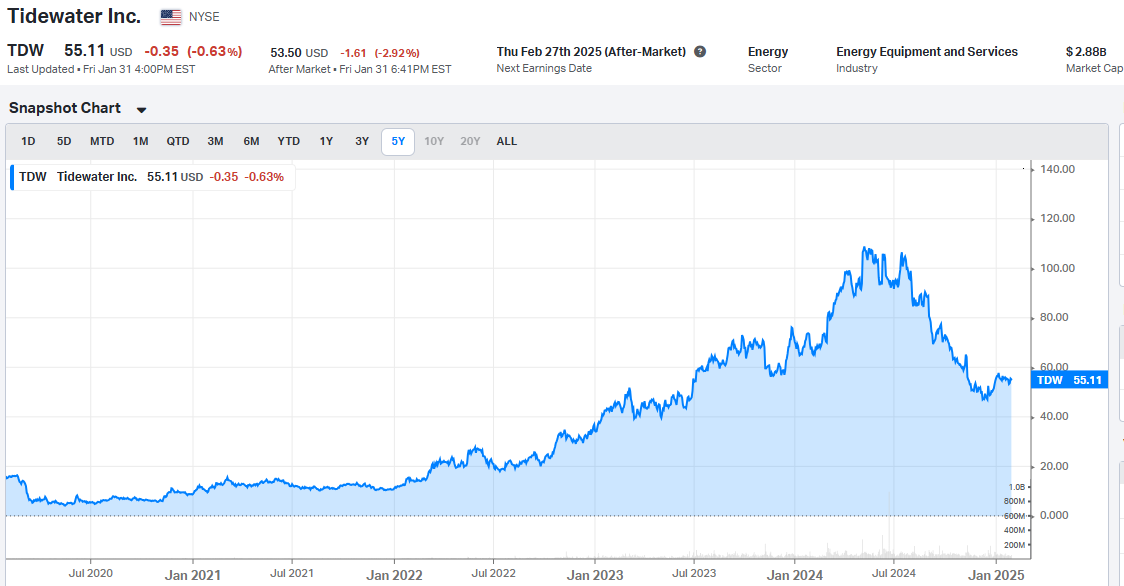Select the 3Y time range

pyautogui.click(x=362, y=141)
